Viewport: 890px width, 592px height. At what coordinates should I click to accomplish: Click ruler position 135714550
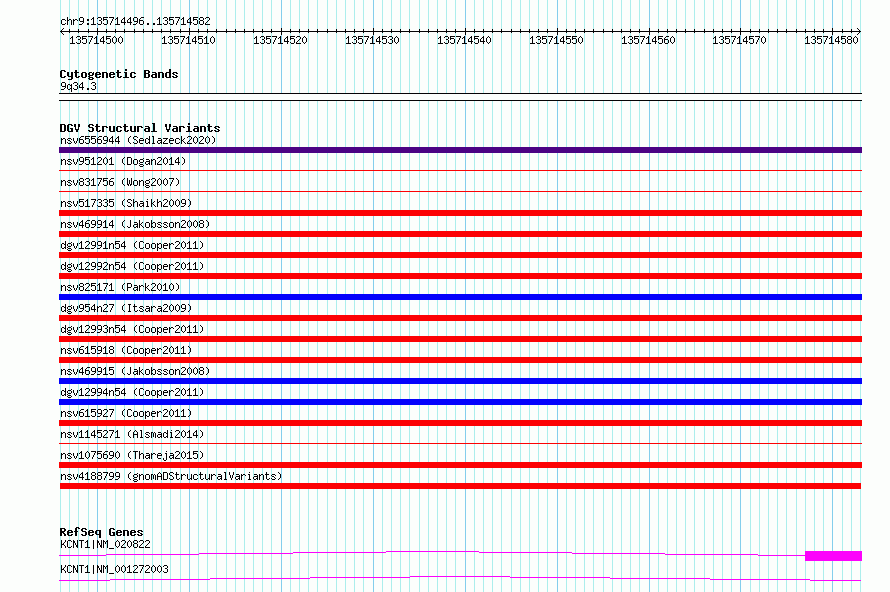coord(556,40)
